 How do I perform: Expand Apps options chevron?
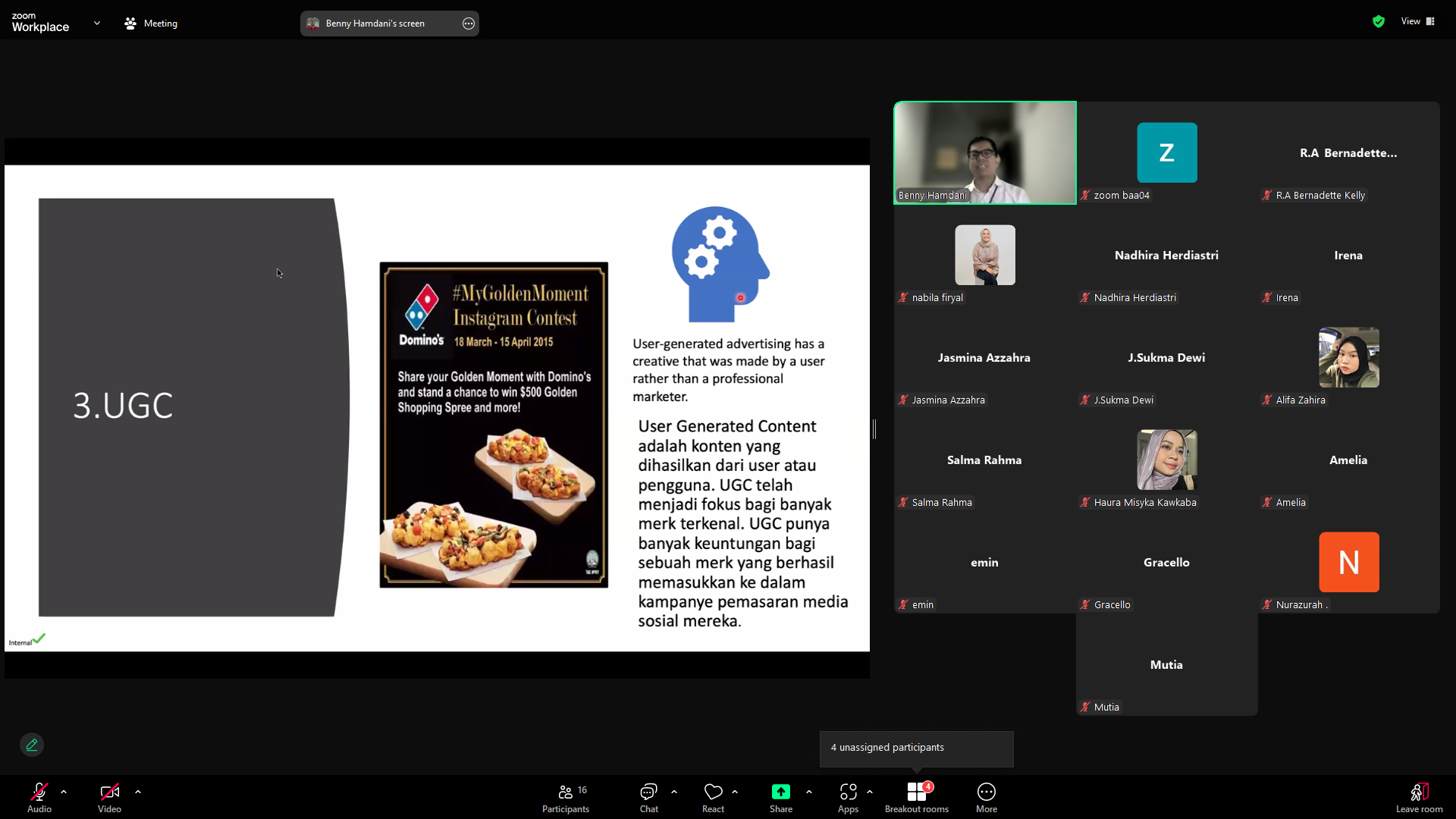[x=870, y=792]
